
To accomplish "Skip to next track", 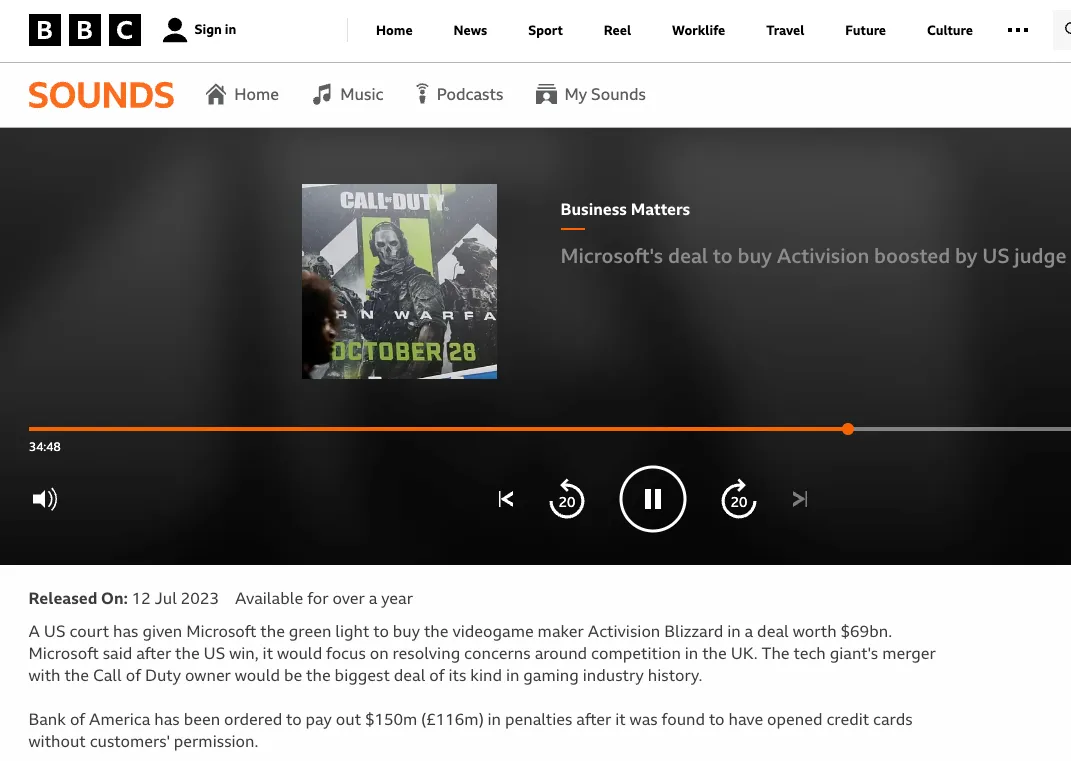I will click(x=800, y=499).
